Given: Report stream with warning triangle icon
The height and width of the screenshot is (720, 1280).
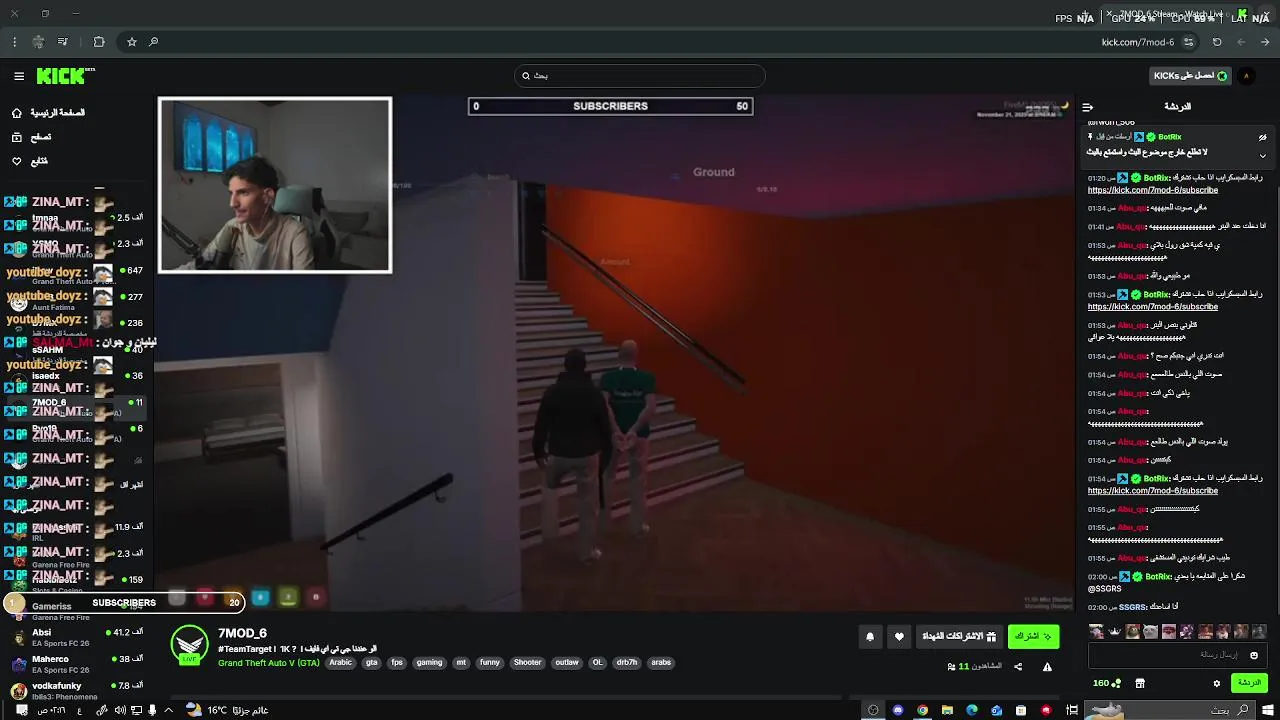Looking at the screenshot, I should click(x=1047, y=667).
